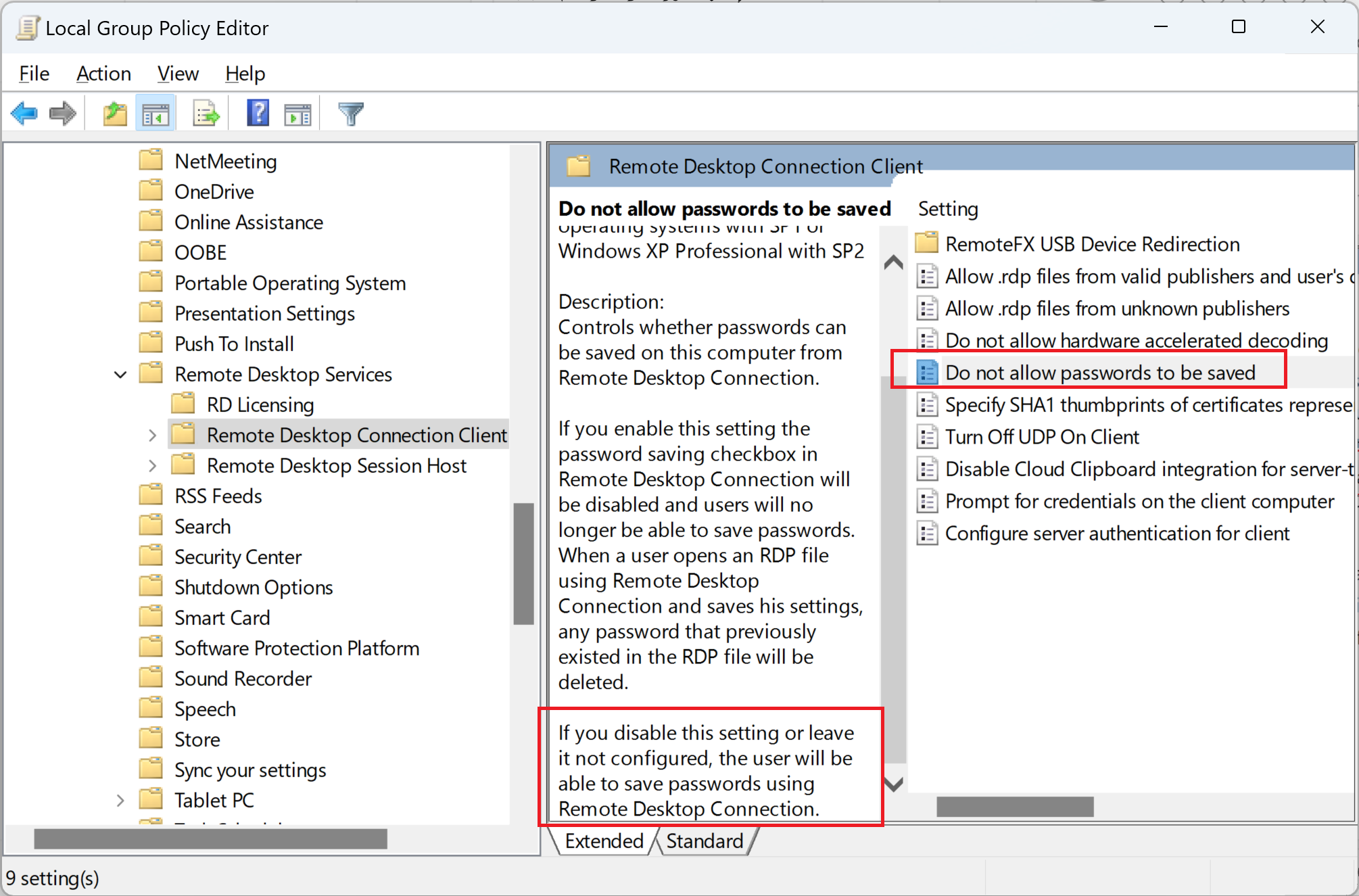Click the Export List toolbar icon
Screen dimensions: 1359x896
pyautogui.click(x=206, y=113)
